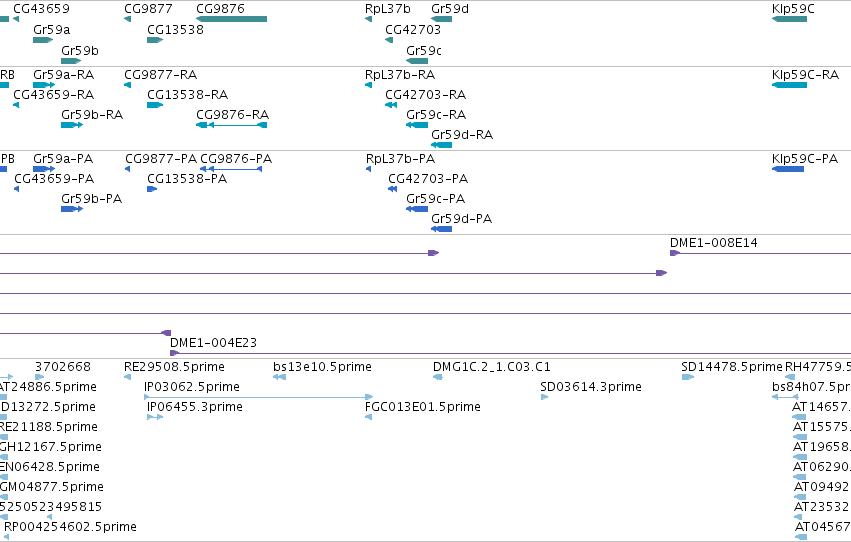The width and height of the screenshot is (851, 542).
Task: Click the CG42703 gene label
Action: point(413,30)
